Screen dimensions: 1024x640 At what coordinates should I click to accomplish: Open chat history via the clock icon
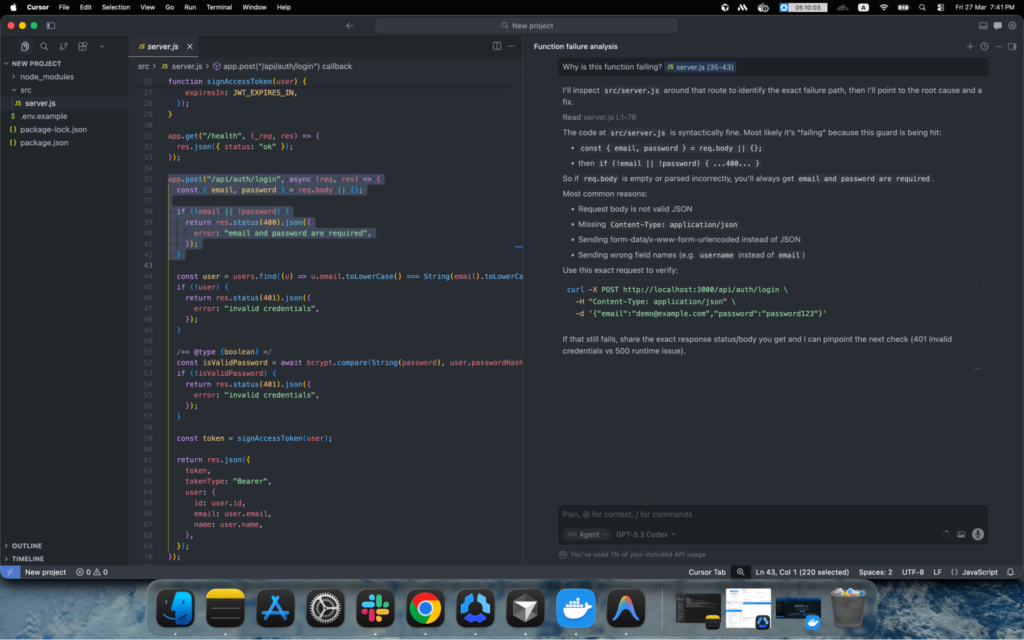pos(984,46)
